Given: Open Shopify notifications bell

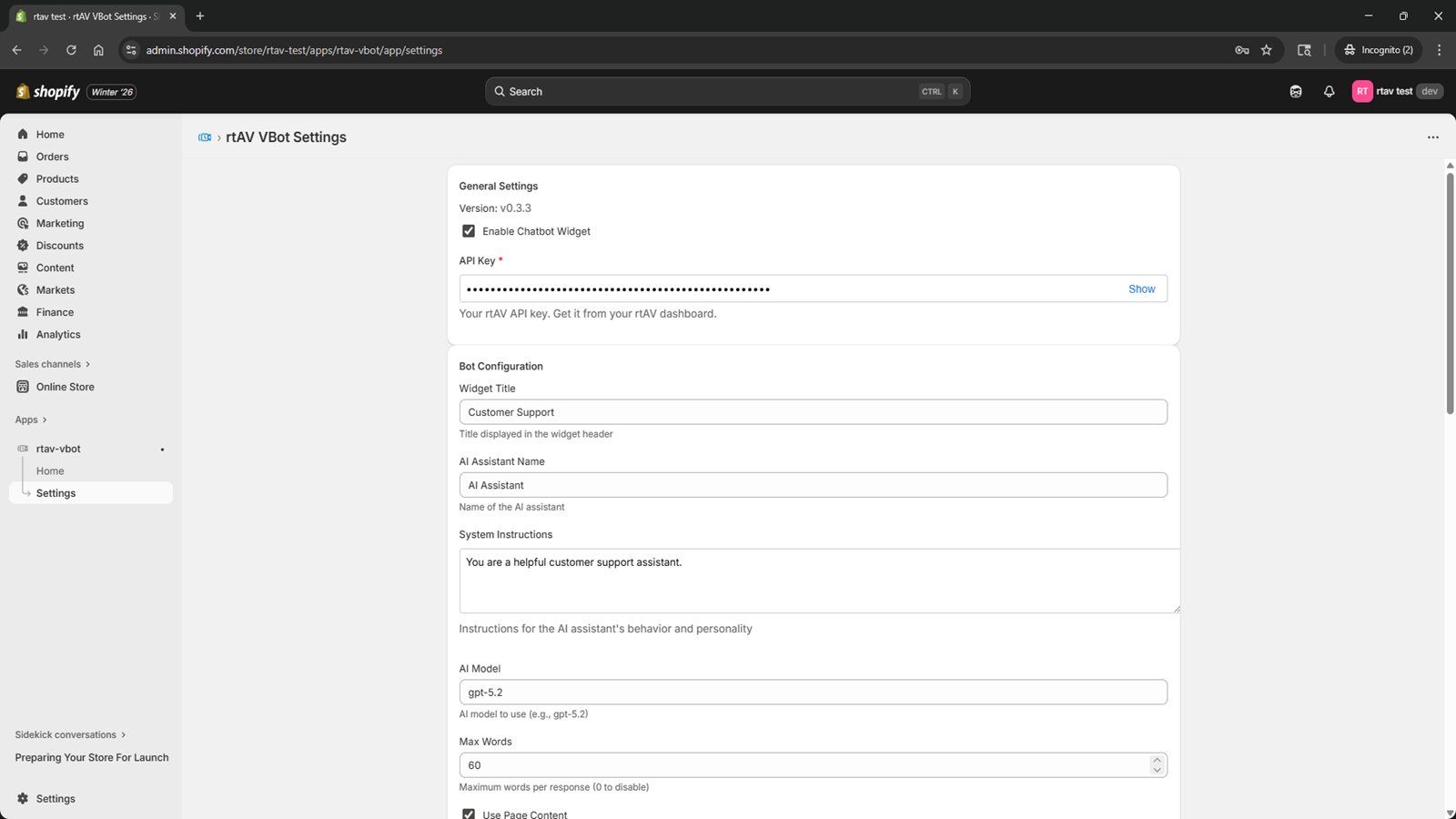Looking at the screenshot, I should pos(1329,91).
